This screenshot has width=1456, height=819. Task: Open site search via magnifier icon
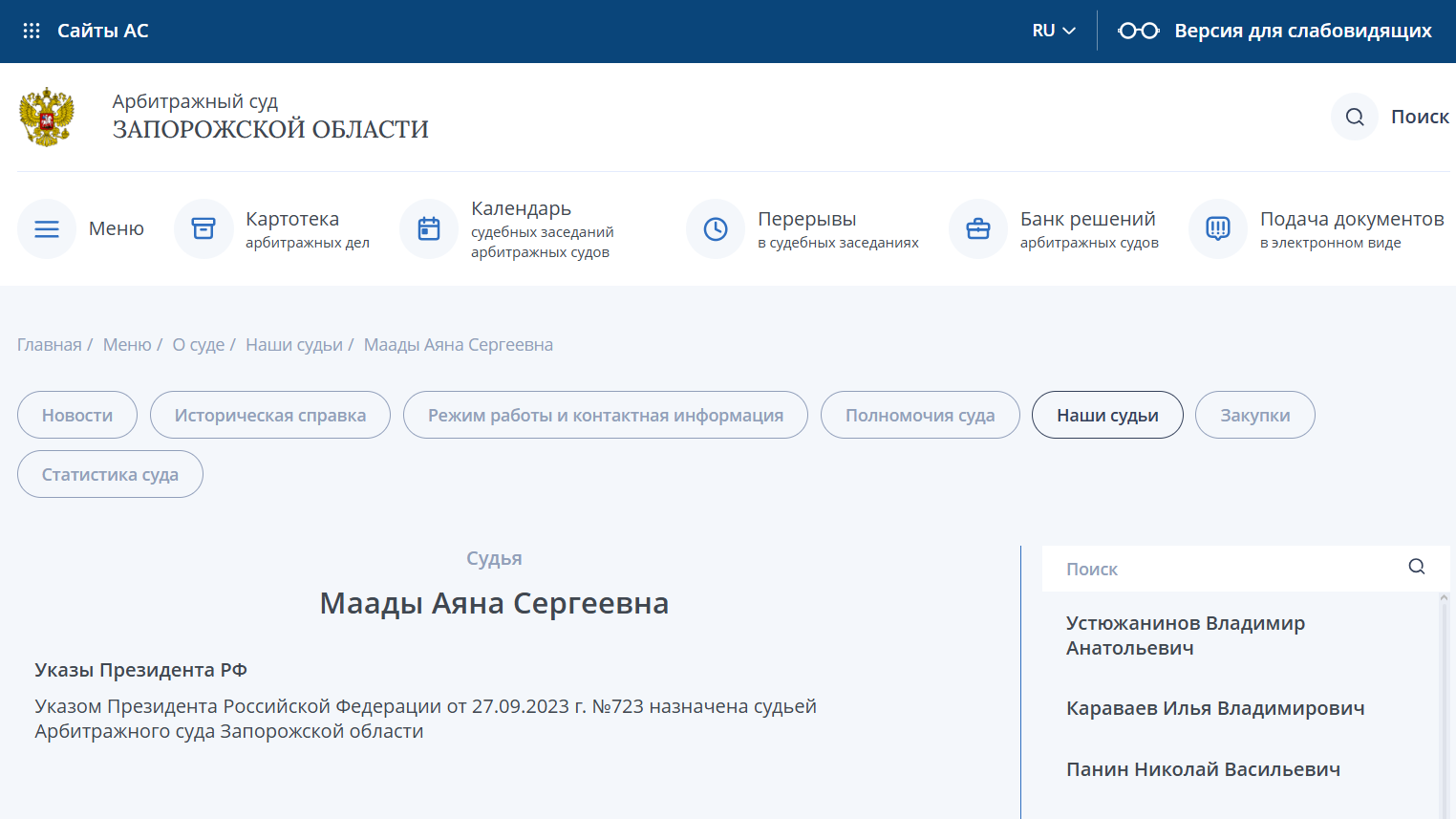point(1354,117)
